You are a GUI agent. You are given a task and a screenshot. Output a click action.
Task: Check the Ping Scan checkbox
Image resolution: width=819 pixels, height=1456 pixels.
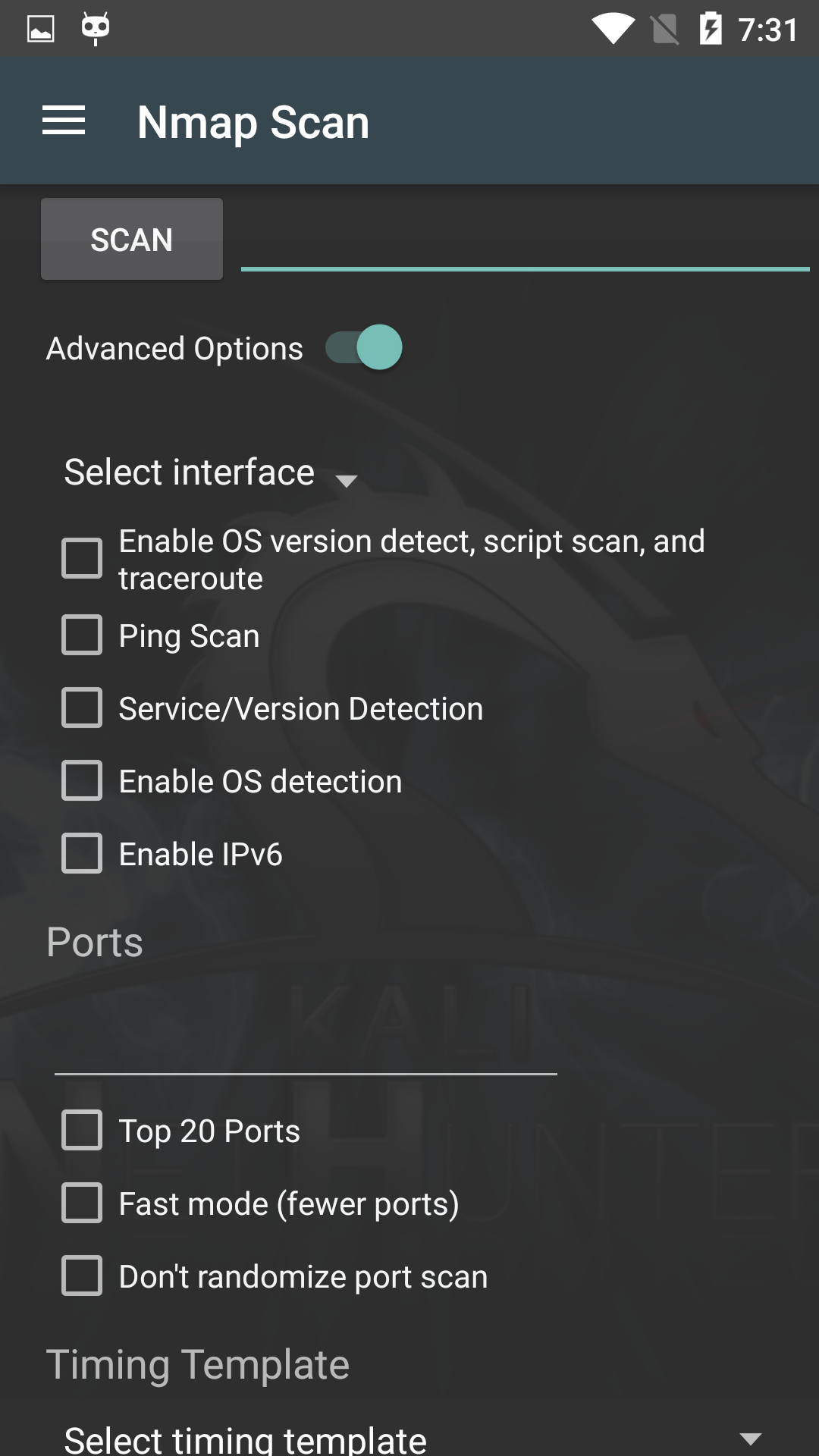[x=82, y=635]
